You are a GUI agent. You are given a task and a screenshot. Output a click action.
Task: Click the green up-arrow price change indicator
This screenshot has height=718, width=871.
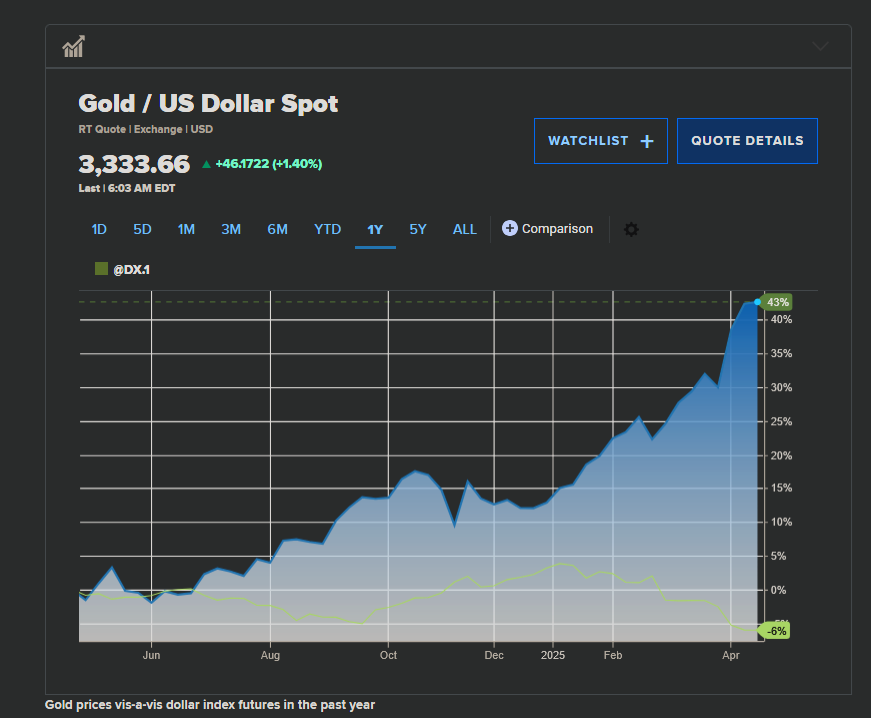(x=206, y=164)
